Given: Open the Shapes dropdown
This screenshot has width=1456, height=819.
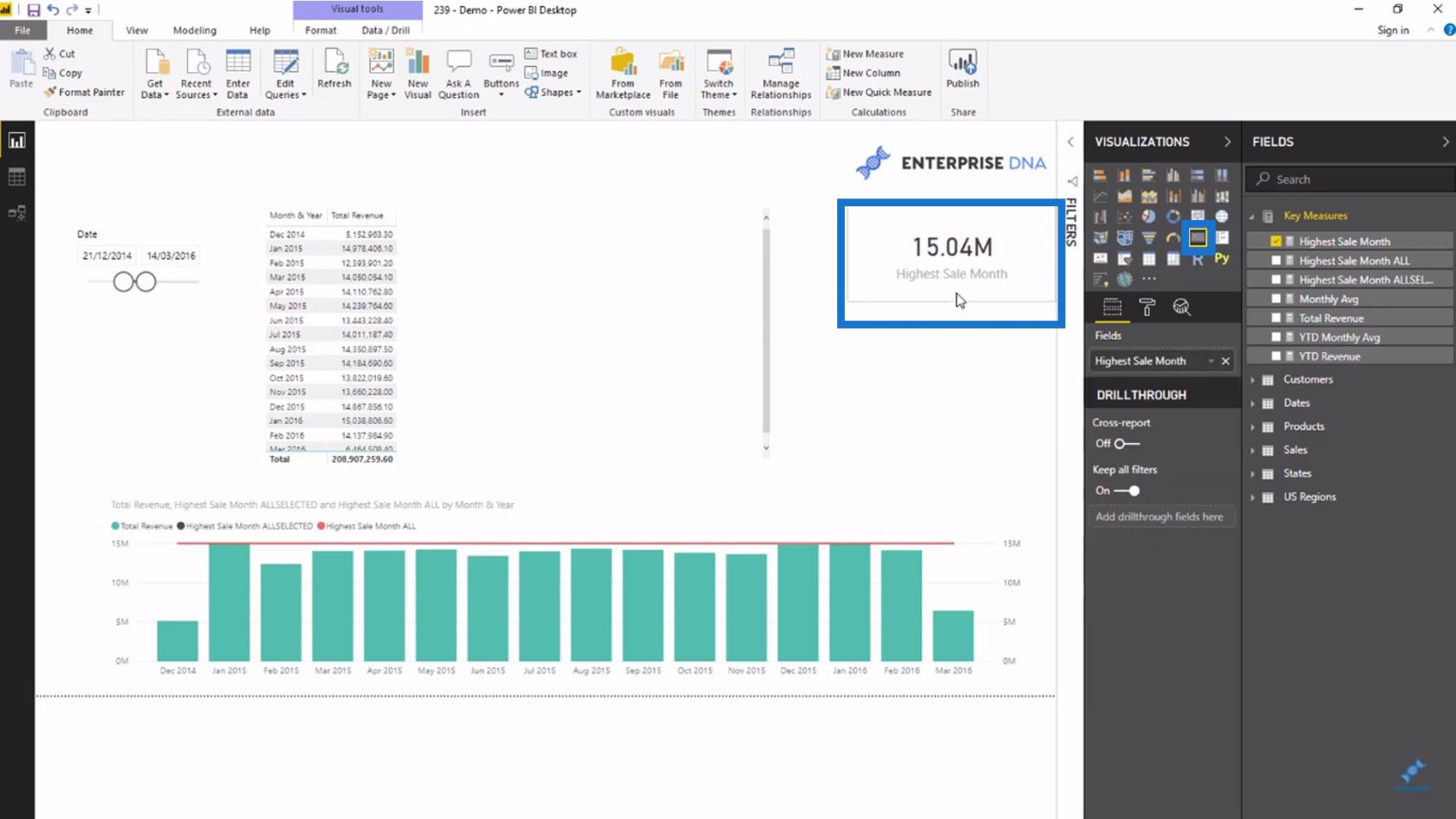Looking at the screenshot, I should pyautogui.click(x=553, y=92).
